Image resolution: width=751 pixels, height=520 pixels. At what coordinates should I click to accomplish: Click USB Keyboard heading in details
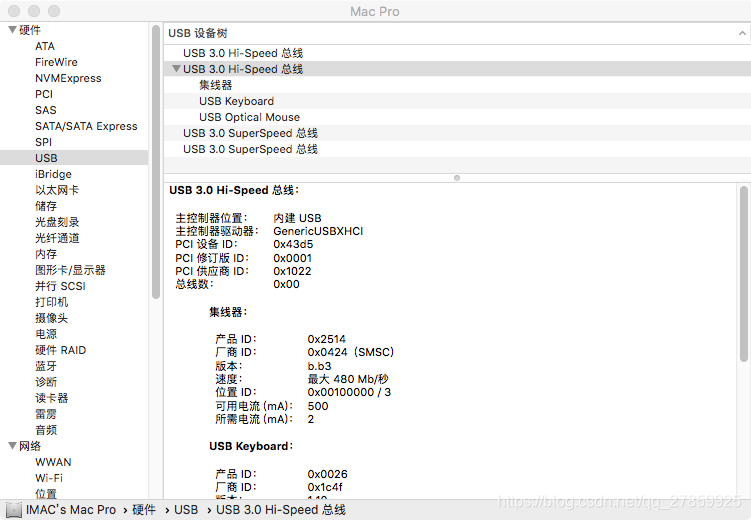tap(251, 446)
